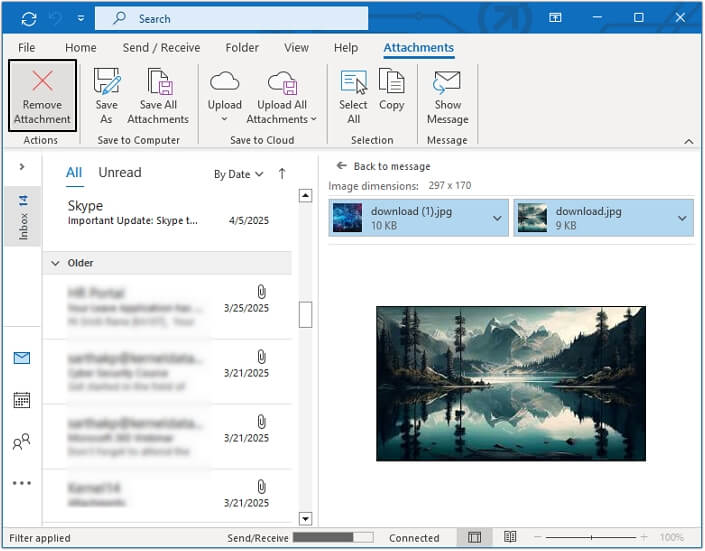
Task: Switch to Mail view icon
Action: pos(22,358)
